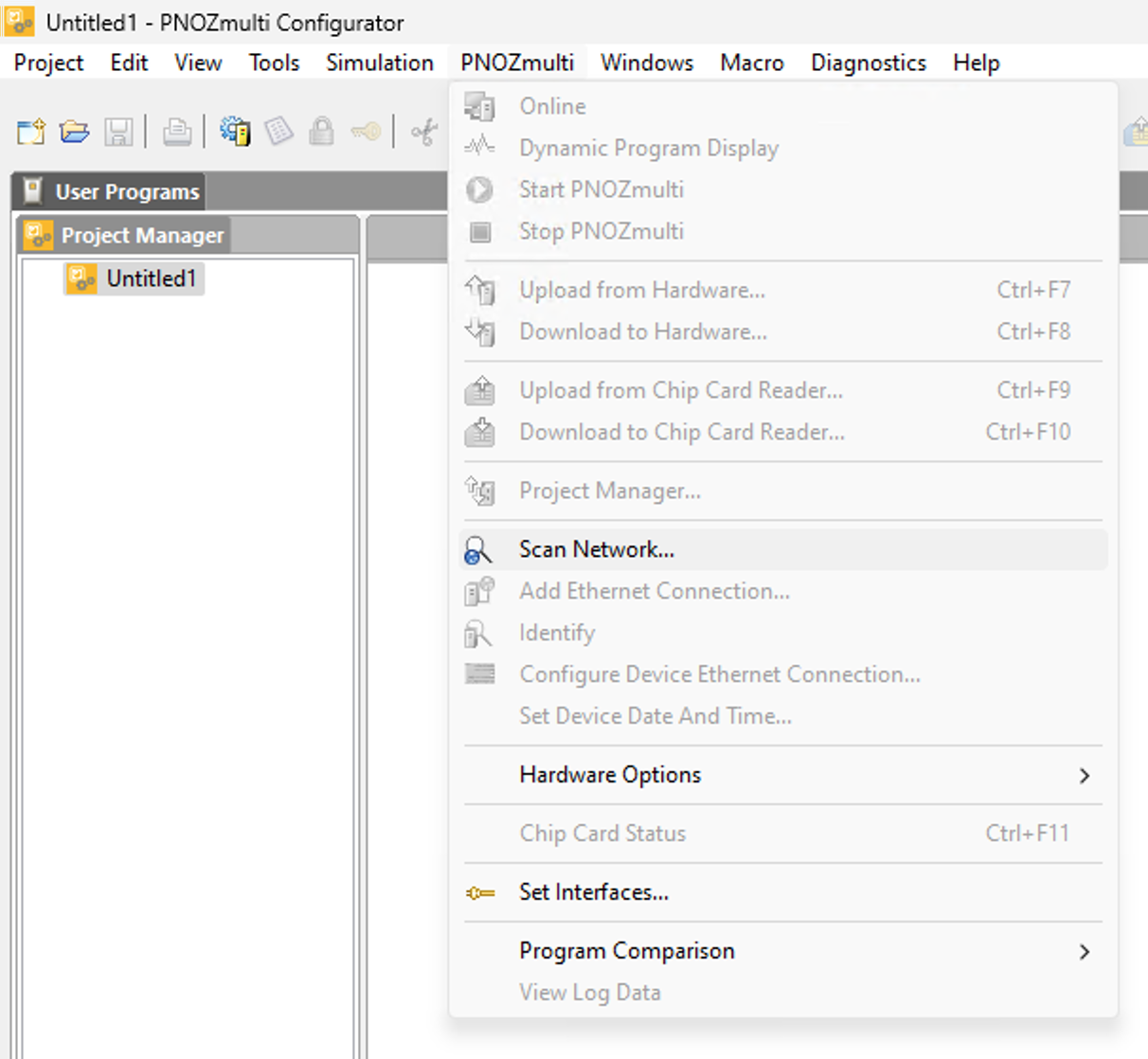Expand the Hardware Options submenu arrow
1148x1059 pixels.
(1085, 776)
